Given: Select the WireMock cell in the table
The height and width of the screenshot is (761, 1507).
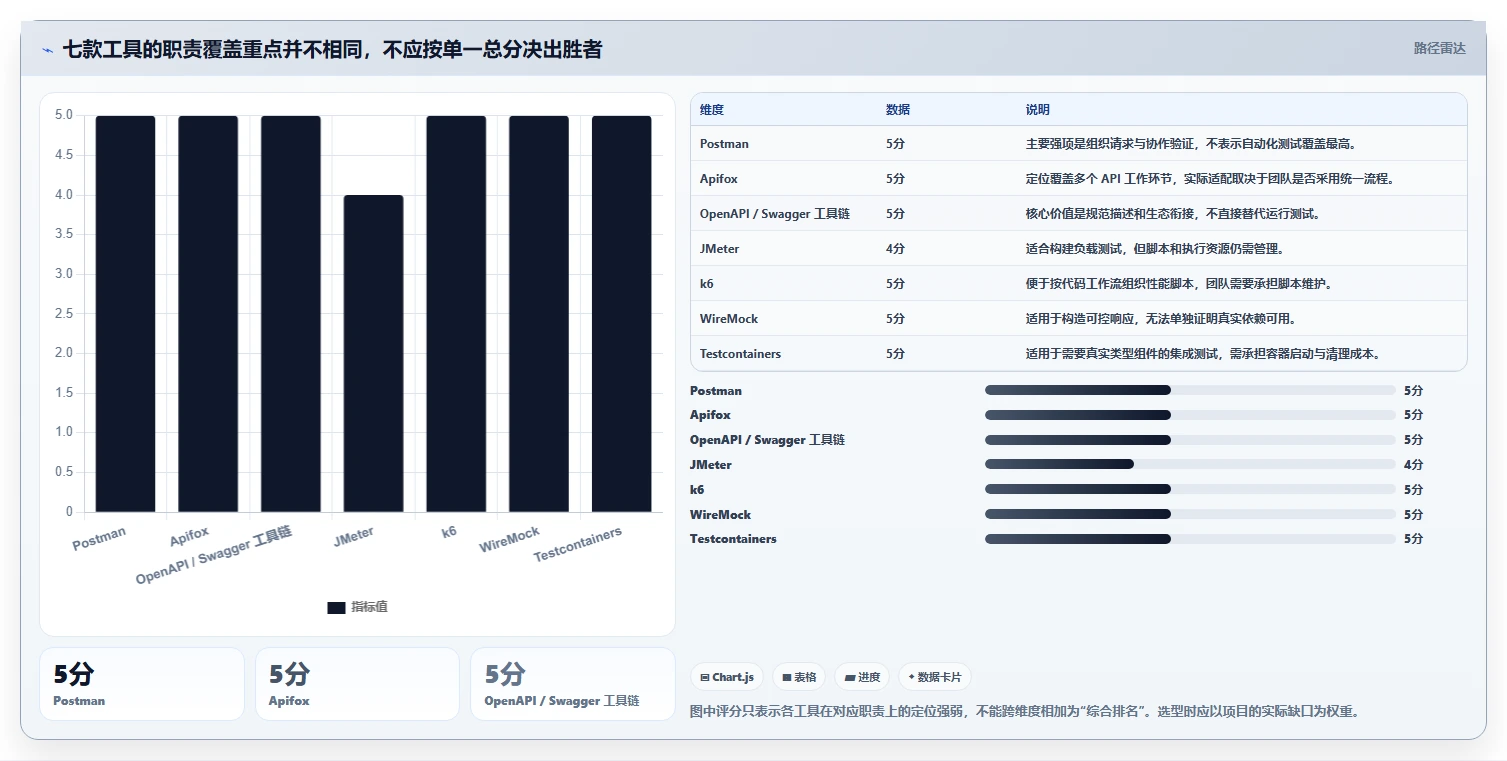Looking at the screenshot, I should pyautogui.click(x=729, y=319).
